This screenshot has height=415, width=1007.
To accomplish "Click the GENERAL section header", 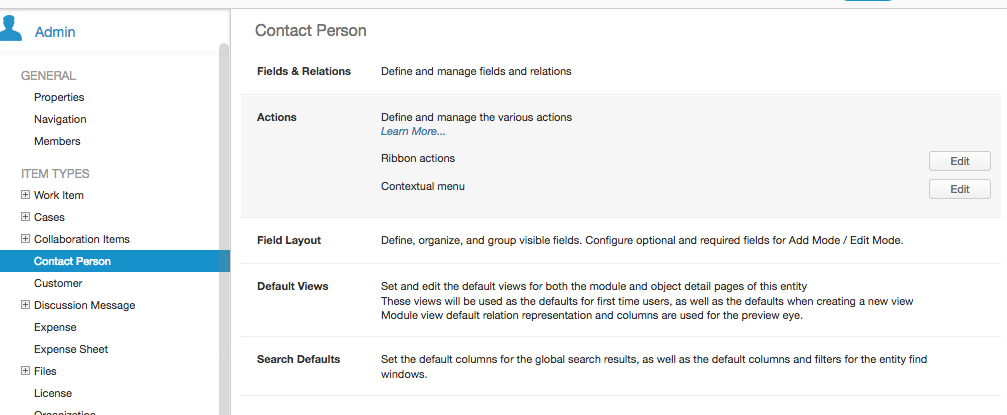I will 48,76.
